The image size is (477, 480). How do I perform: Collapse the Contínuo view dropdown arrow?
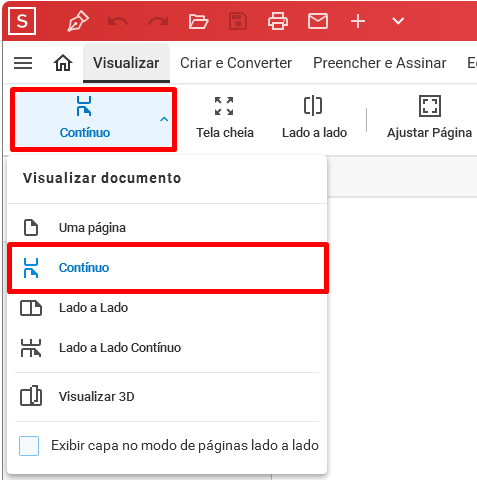click(164, 119)
